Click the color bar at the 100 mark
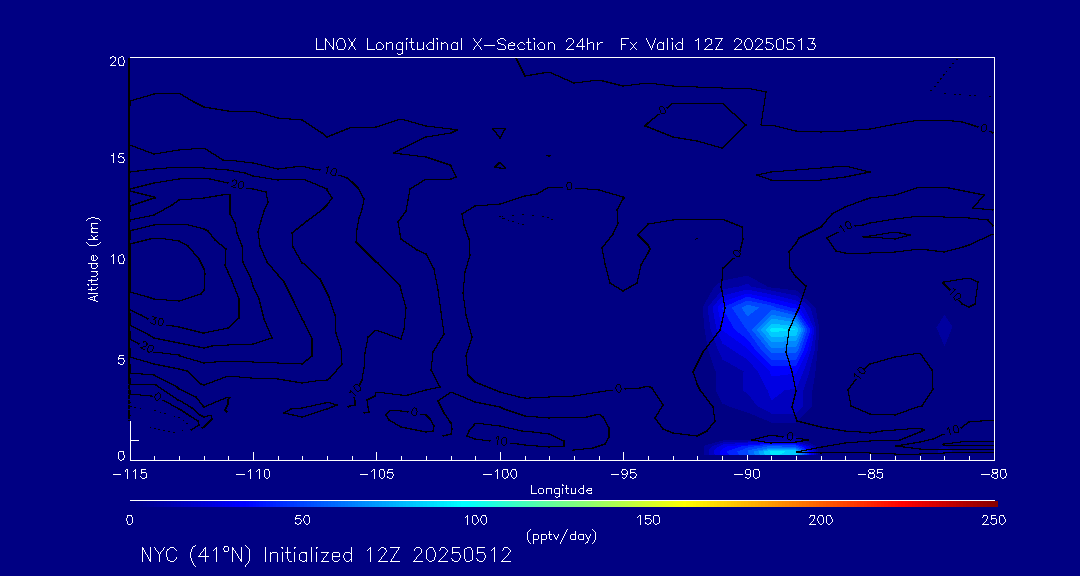This screenshot has height=576, width=1080. pyautogui.click(x=476, y=502)
